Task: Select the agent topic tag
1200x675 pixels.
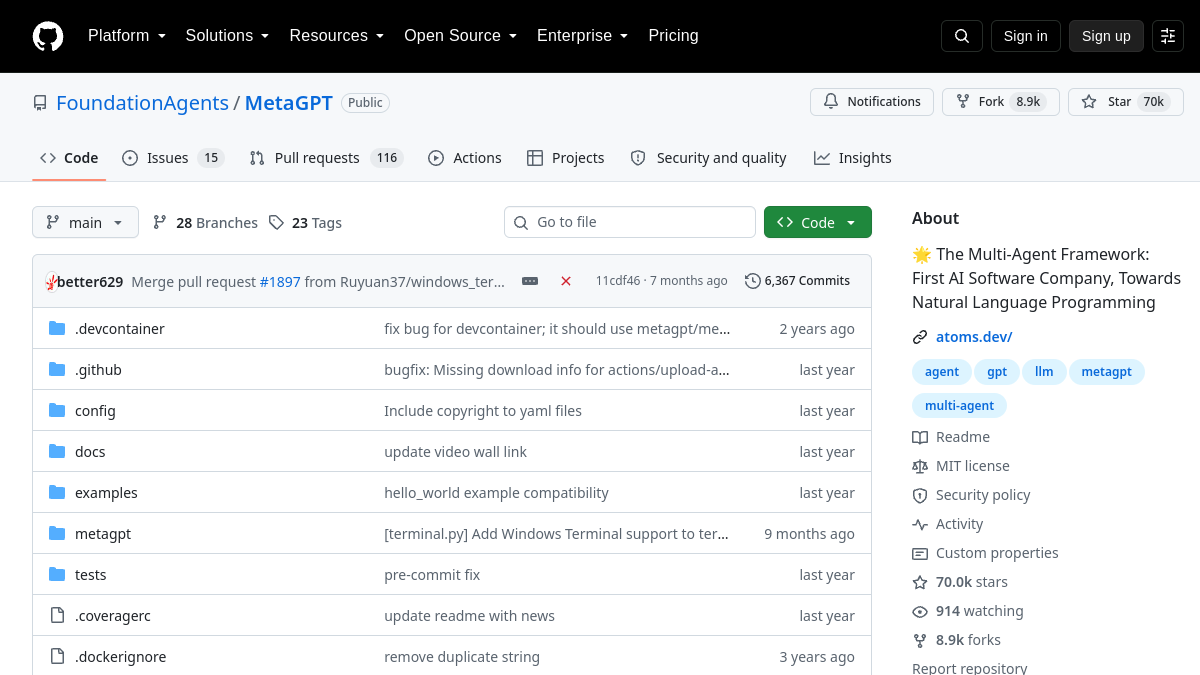Action: click(942, 372)
